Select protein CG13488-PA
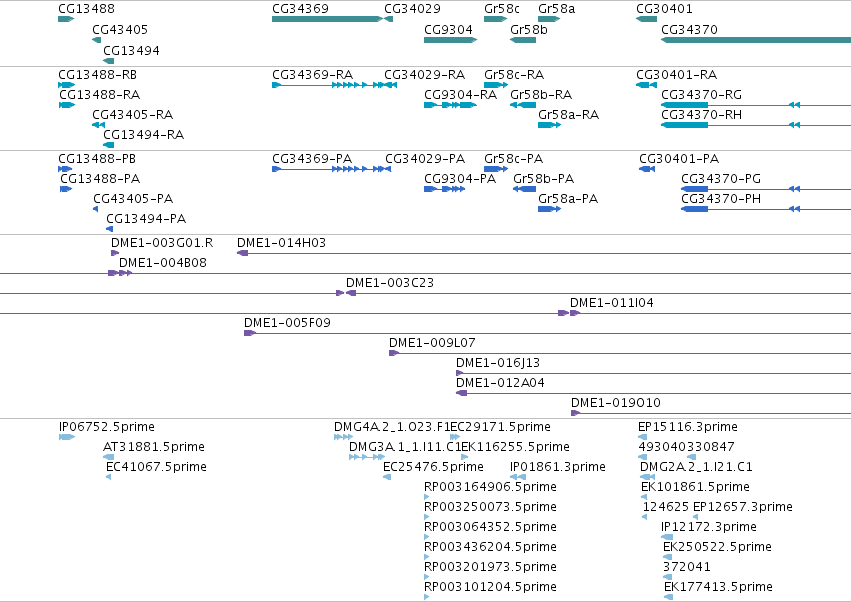The image size is (851, 602). pos(100,179)
